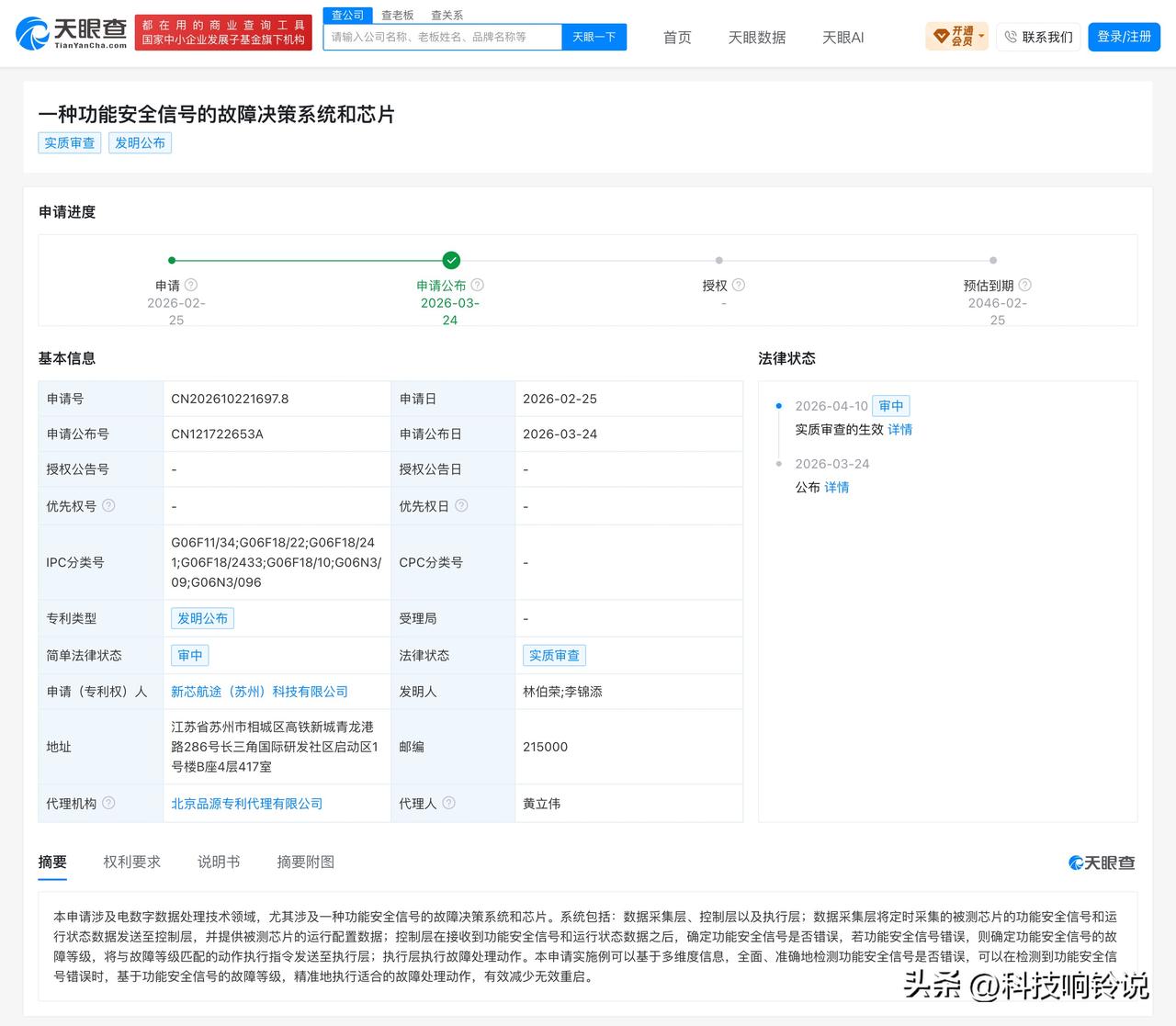Click the help icon beside 申请公布
1176x1026 pixels.
coord(477,285)
